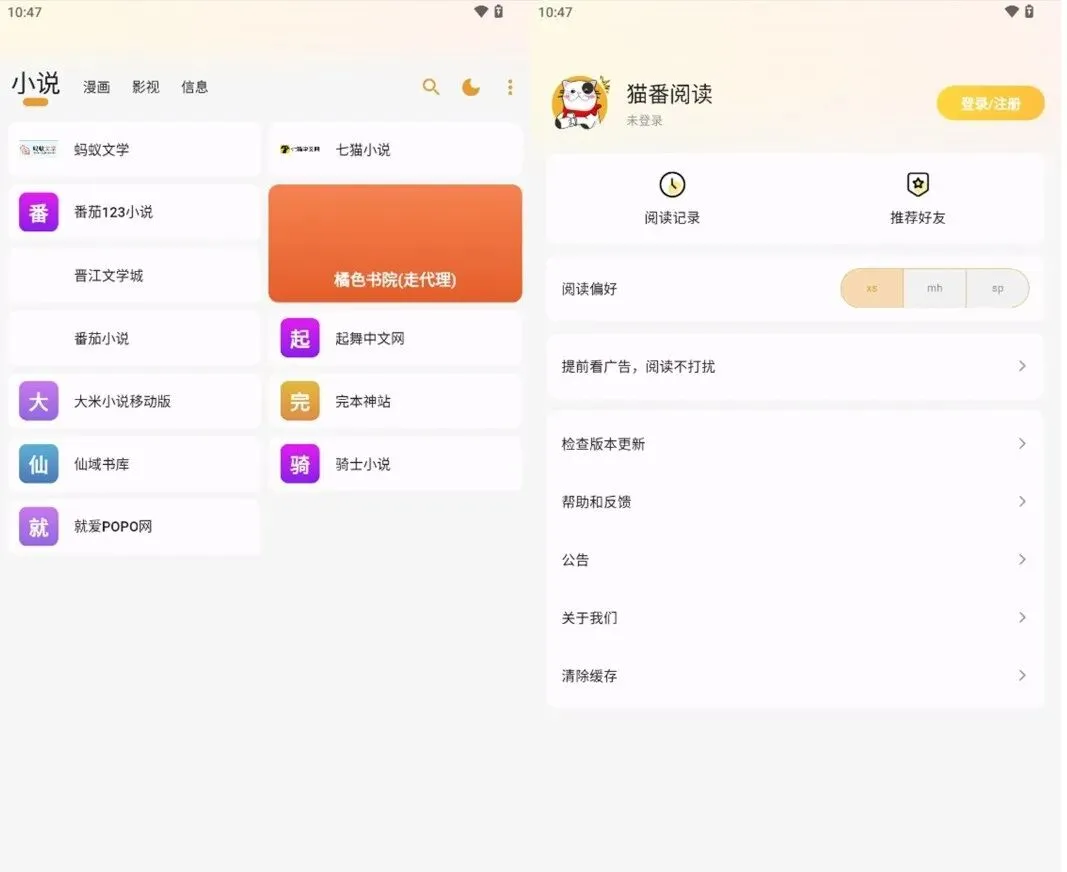Expand 检查版本更新 row chevron
The width and height of the screenshot is (1067, 872).
coord(1022,444)
